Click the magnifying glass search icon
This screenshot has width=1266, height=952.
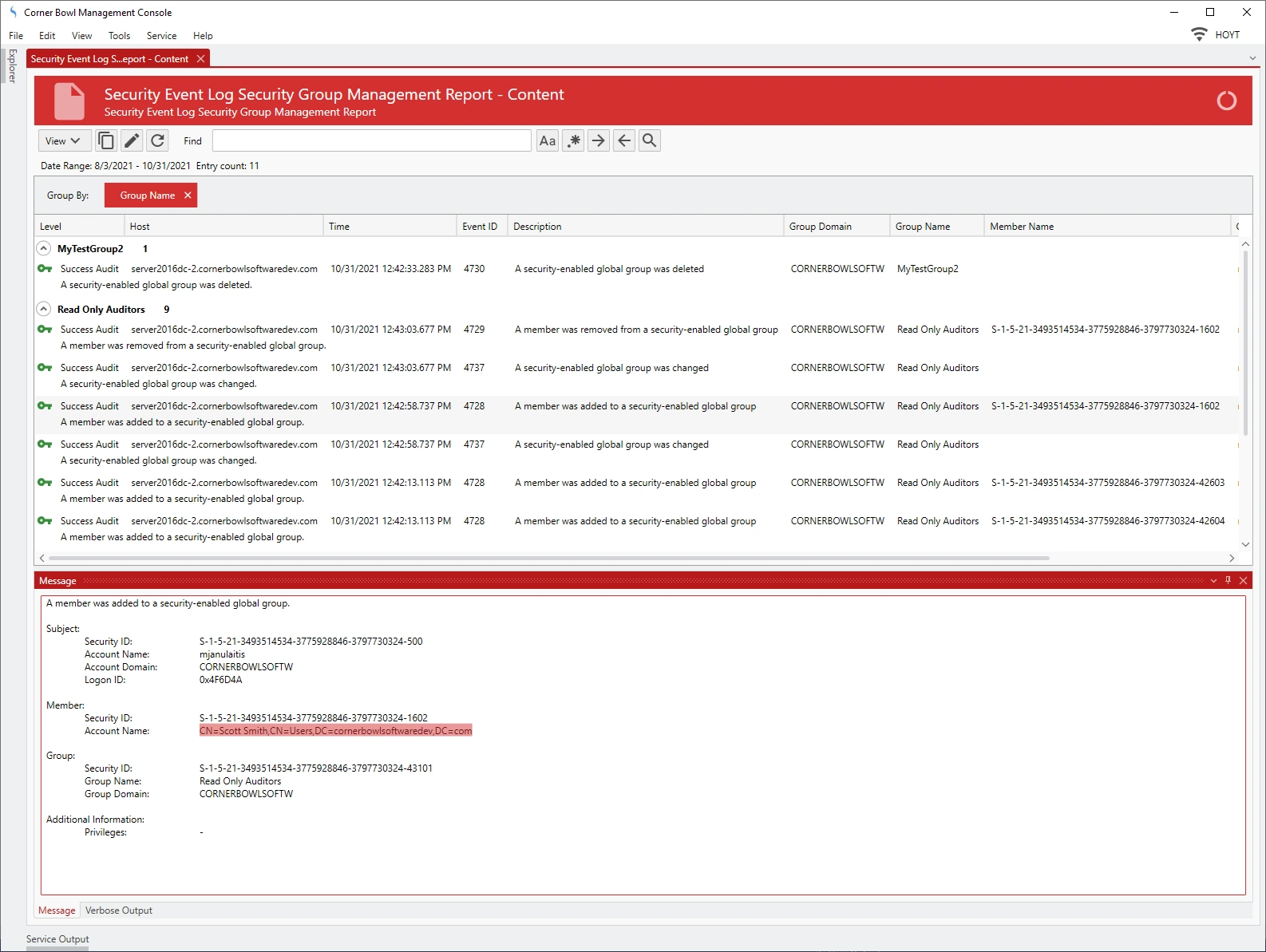click(650, 141)
